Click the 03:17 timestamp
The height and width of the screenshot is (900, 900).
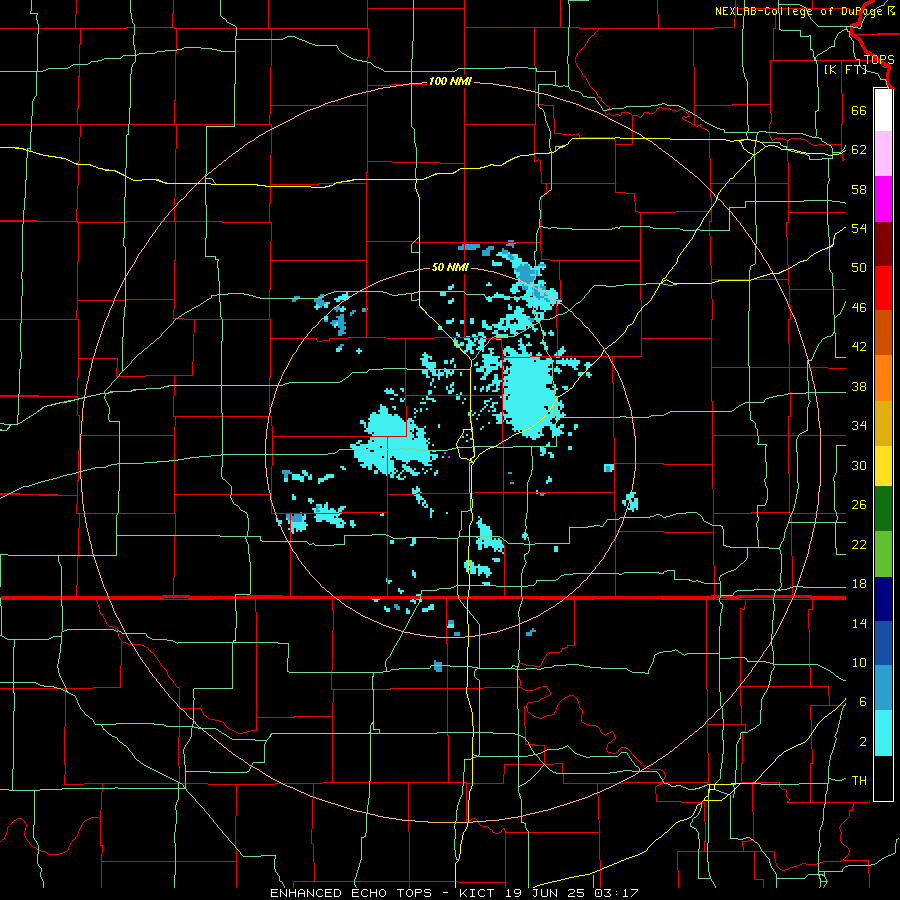[x=617, y=893]
